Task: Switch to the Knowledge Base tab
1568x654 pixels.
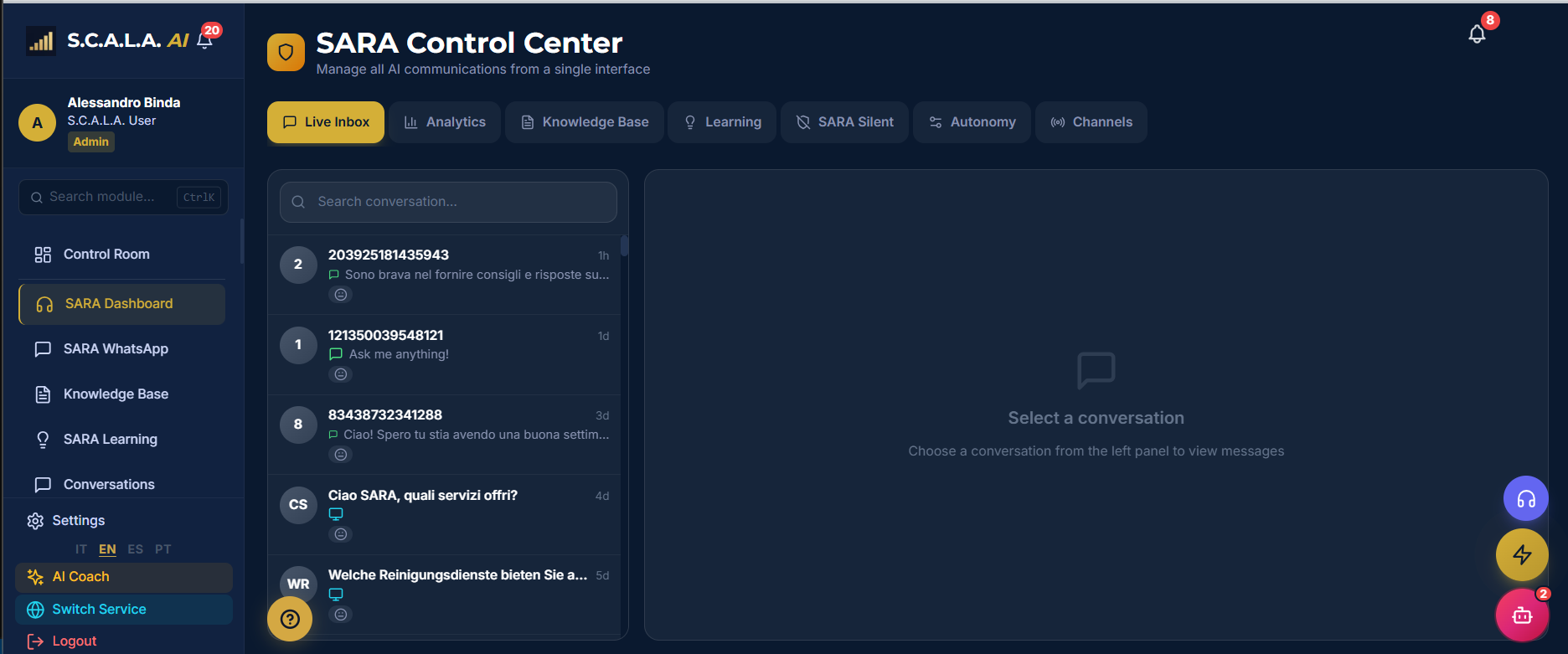Action: [585, 122]
